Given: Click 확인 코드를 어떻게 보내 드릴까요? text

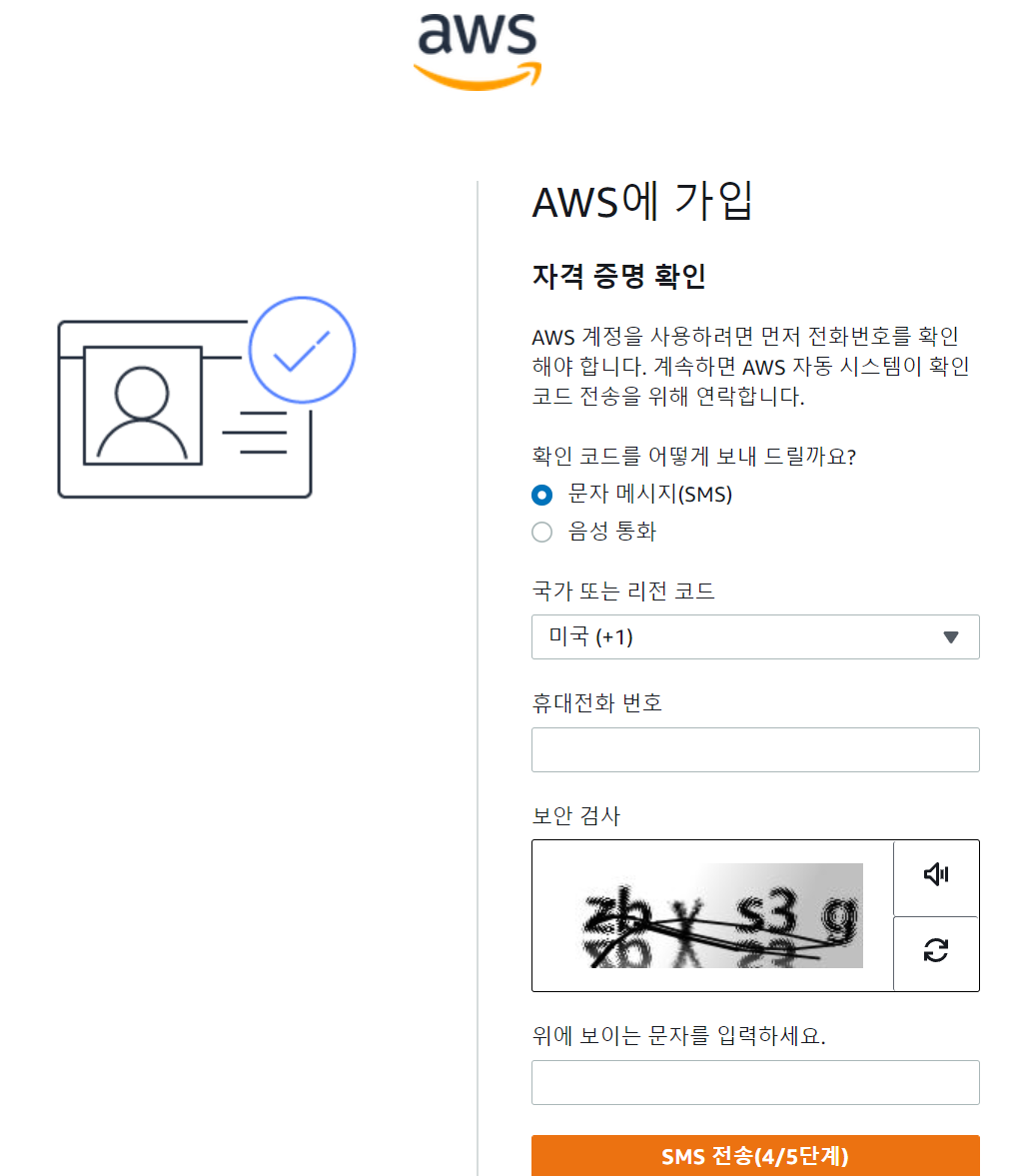Looking at the screenshot, I should (693, 456).
